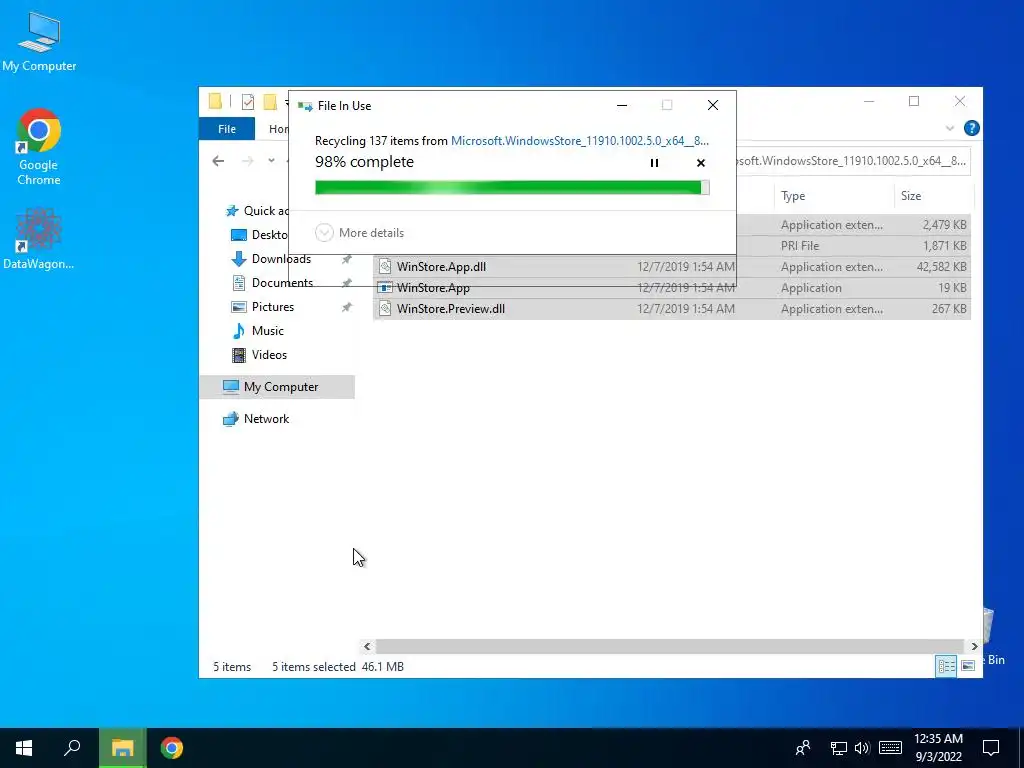Expand More details in File In Use dialog
The width and height of the screenshot is (1024, 768).
(359, 232)
